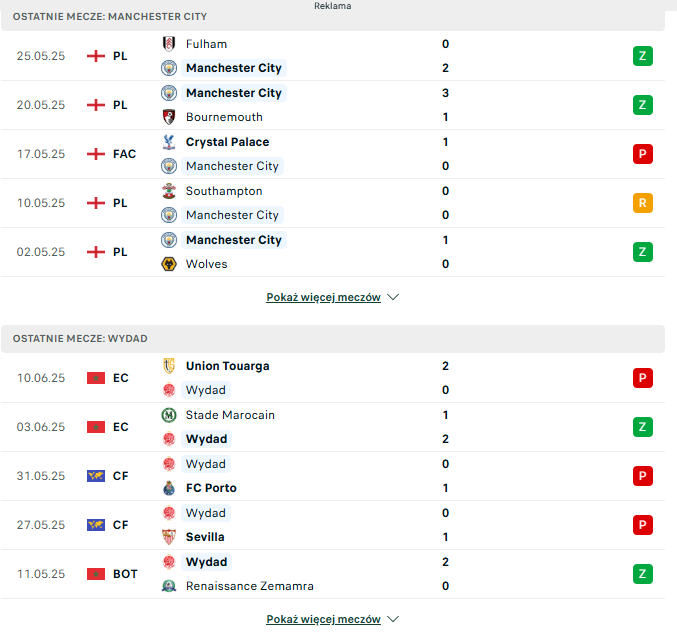Expand more Wydad matches chevron
Viewport: 677px width, 641px height.
pyautogui.click(x=393, y=619)
